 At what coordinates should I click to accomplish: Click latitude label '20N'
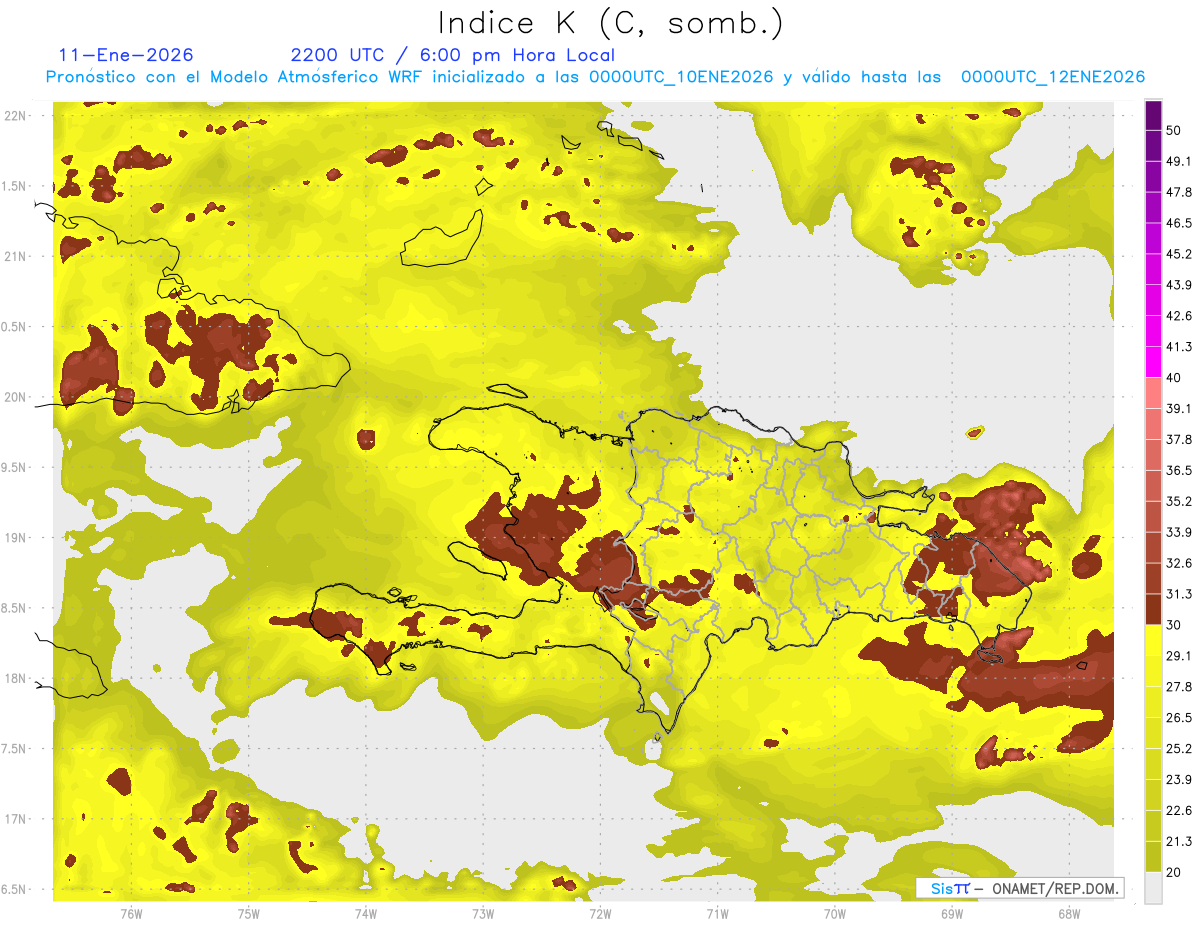(16, 397)
